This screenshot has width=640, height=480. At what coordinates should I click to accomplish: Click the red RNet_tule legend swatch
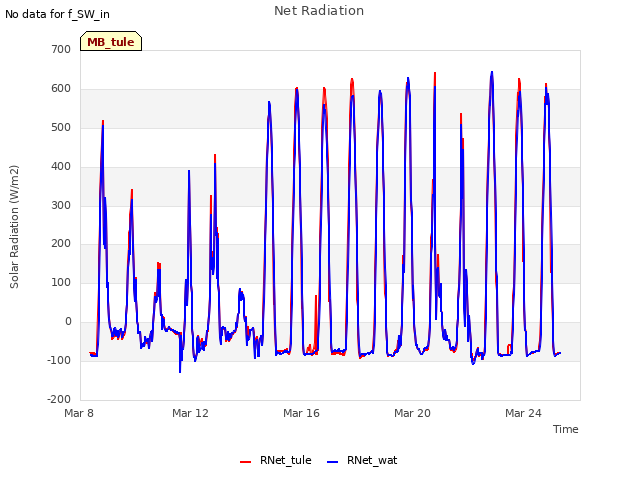tap(245, 462)
